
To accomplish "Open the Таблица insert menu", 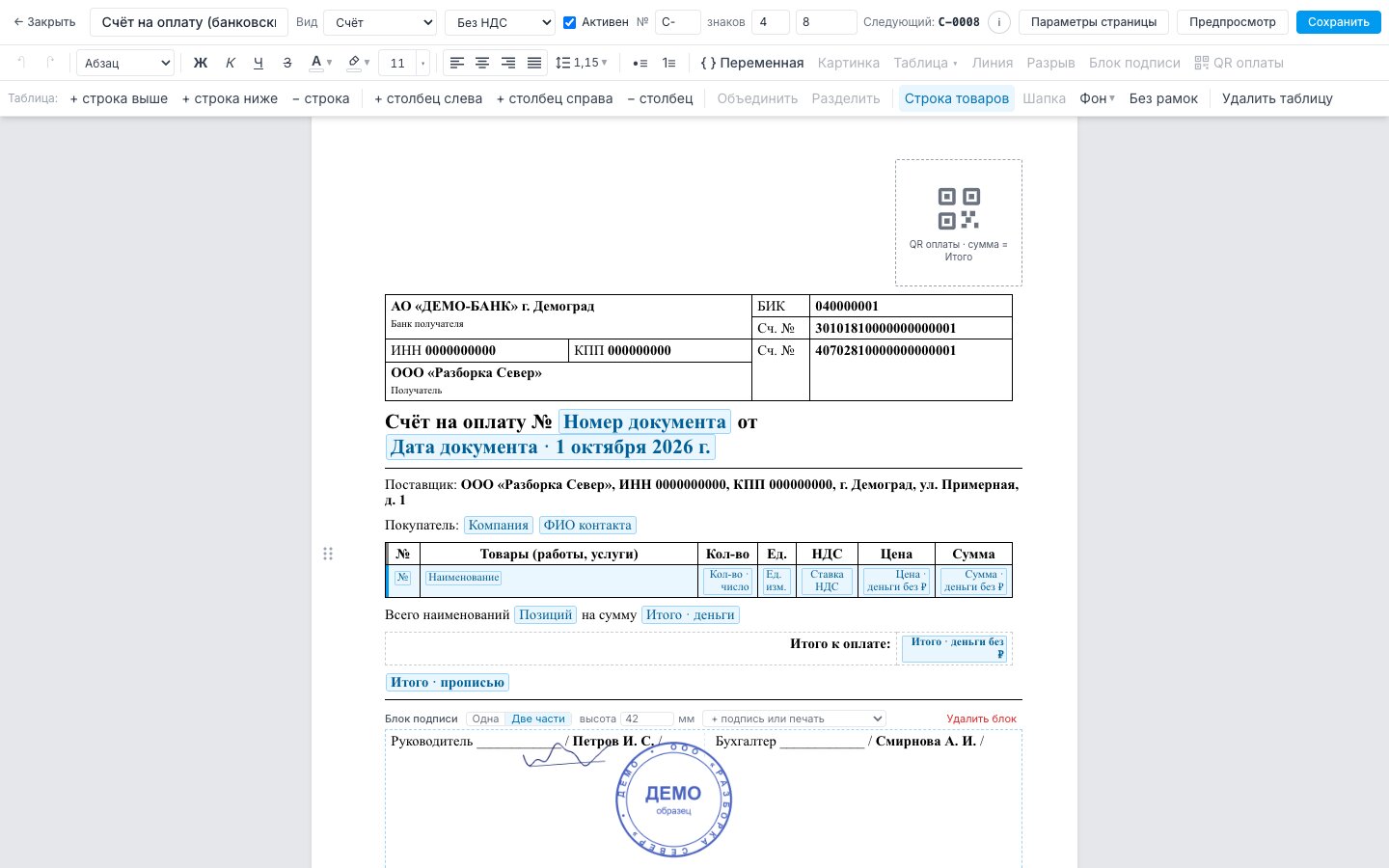I will 925,63.
